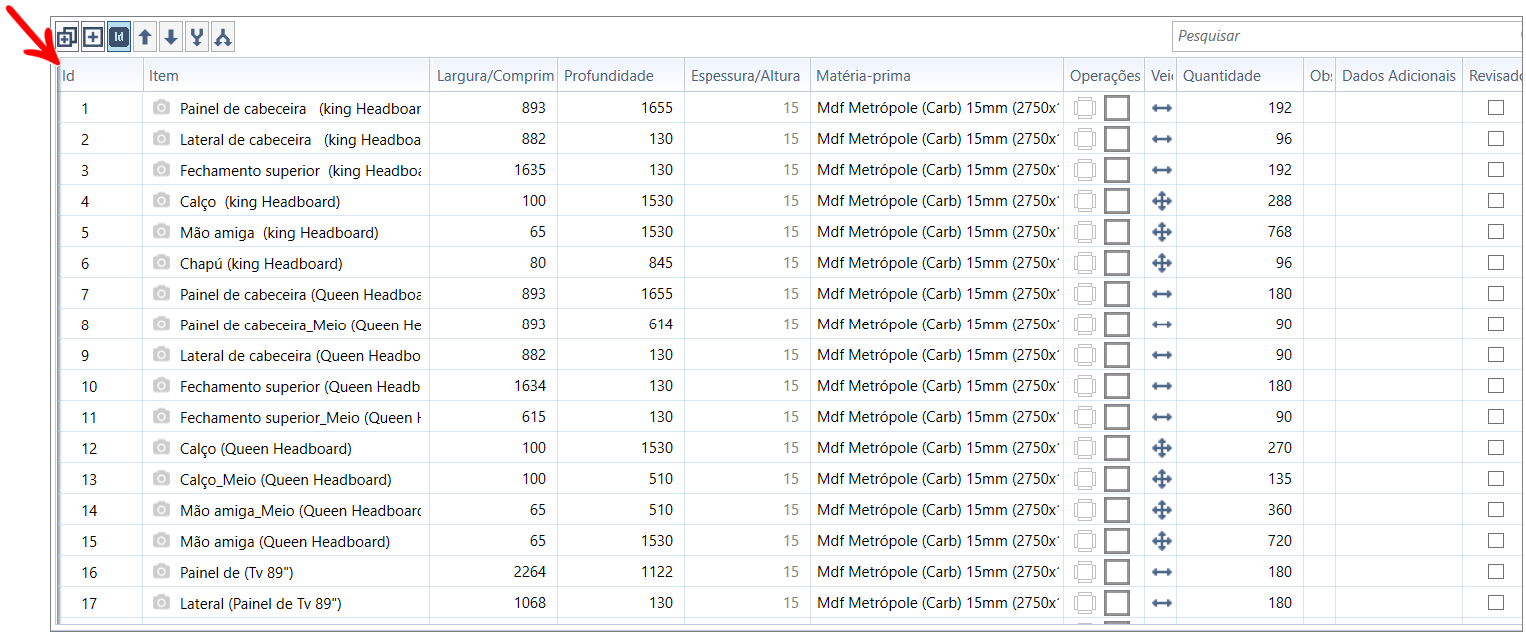Click large square operations icon in row 17
The width and height of the screenshot is (1526, 635).
[x=1117, y=603]
